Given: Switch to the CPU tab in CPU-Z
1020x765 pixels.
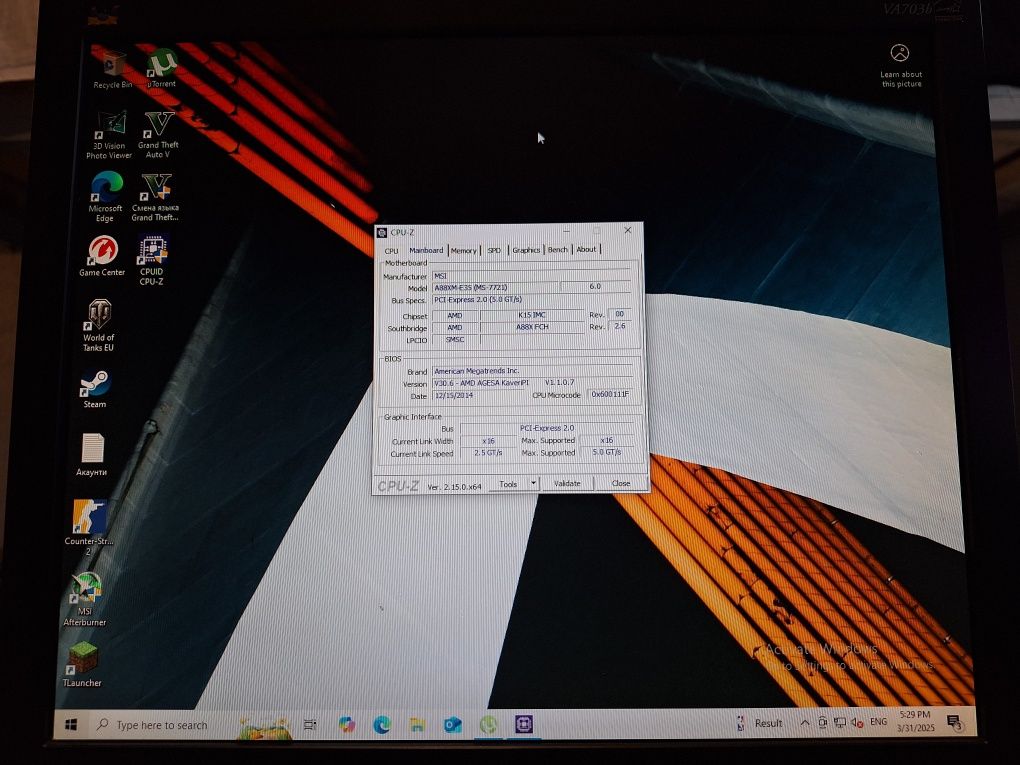Looking at the screenshot, I should pos(392,250).
